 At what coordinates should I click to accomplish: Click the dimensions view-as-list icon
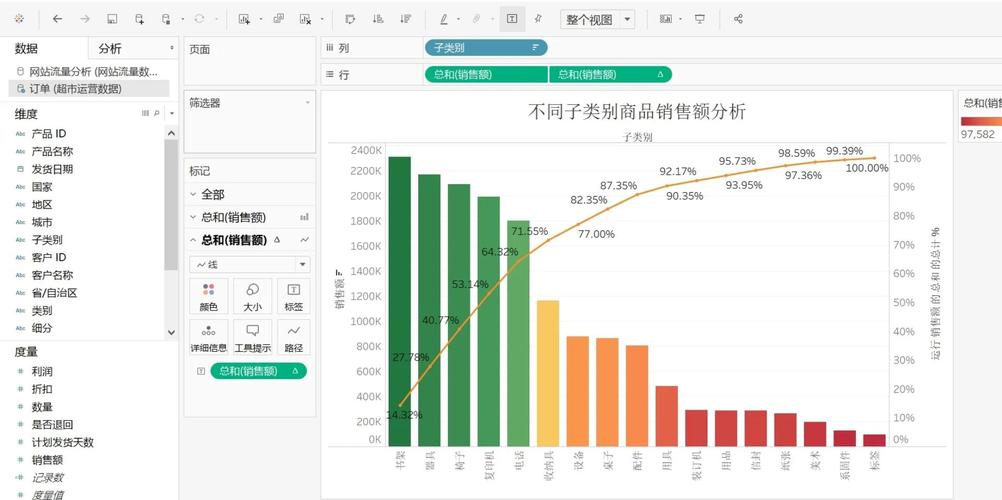[x=145, y=113]
